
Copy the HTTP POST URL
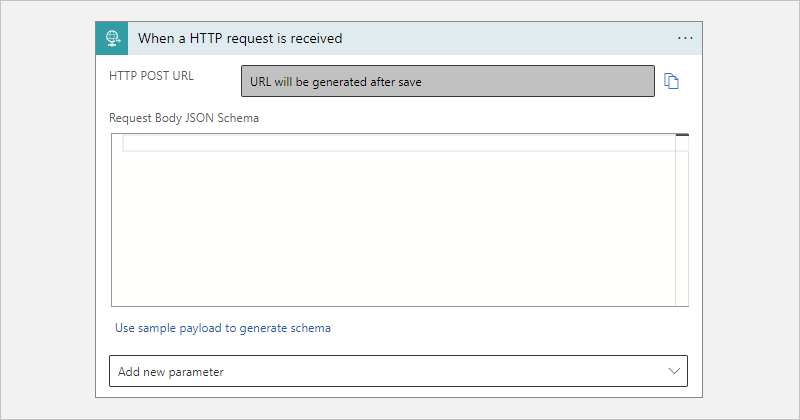pos(672,81)
